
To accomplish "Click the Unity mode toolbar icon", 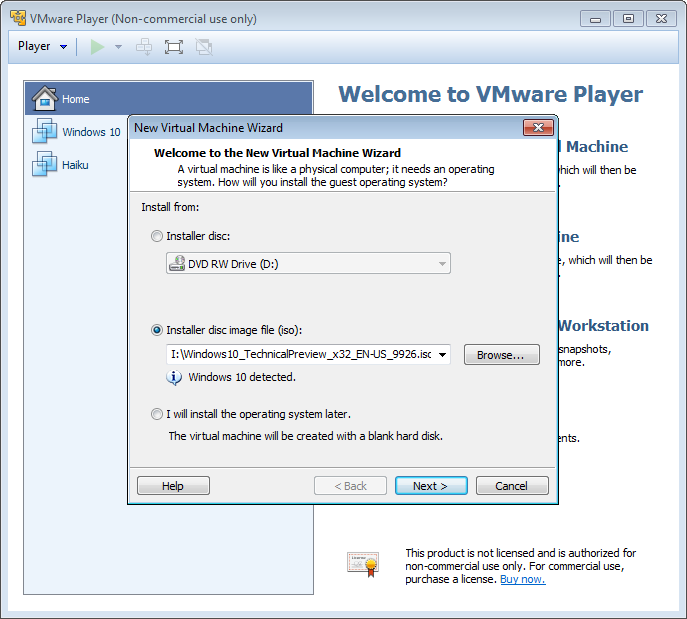I will coord(204,47).
